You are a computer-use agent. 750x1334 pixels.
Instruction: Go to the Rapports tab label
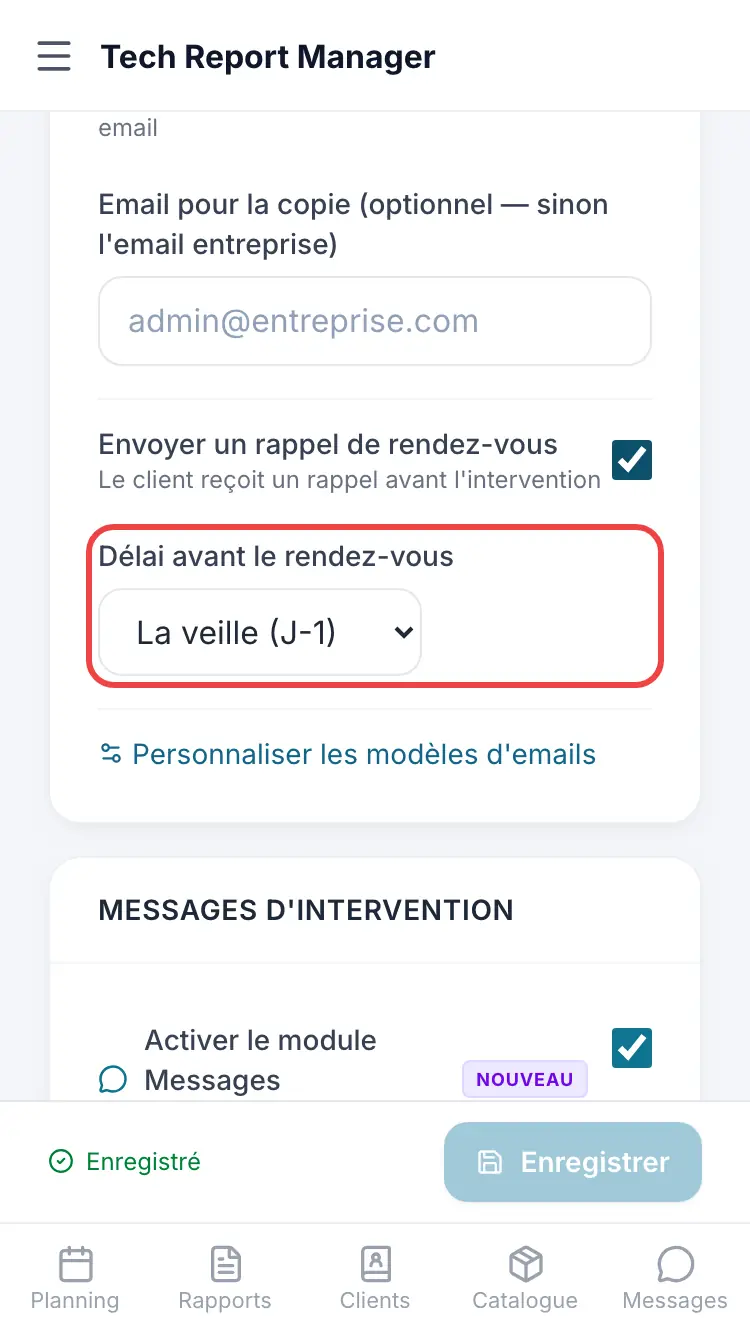point(225,1301)
